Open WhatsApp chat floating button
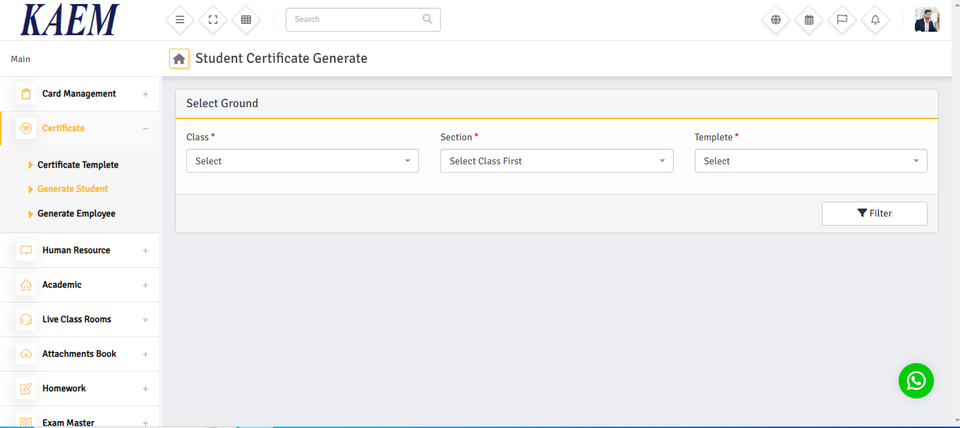Viewport: 960px width, 428px height. 916,381
